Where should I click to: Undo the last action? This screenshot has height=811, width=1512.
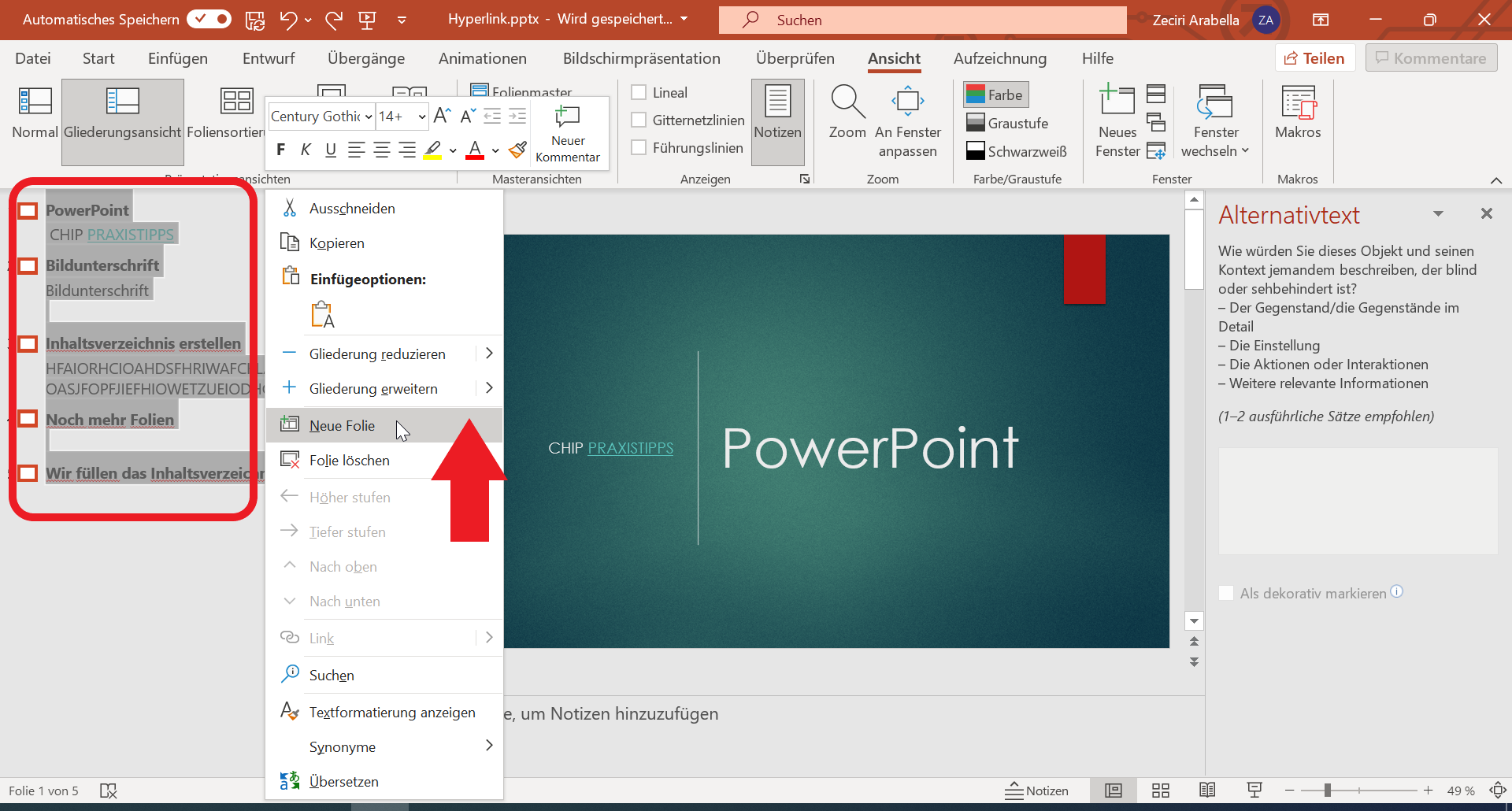[x=288, y=20]
